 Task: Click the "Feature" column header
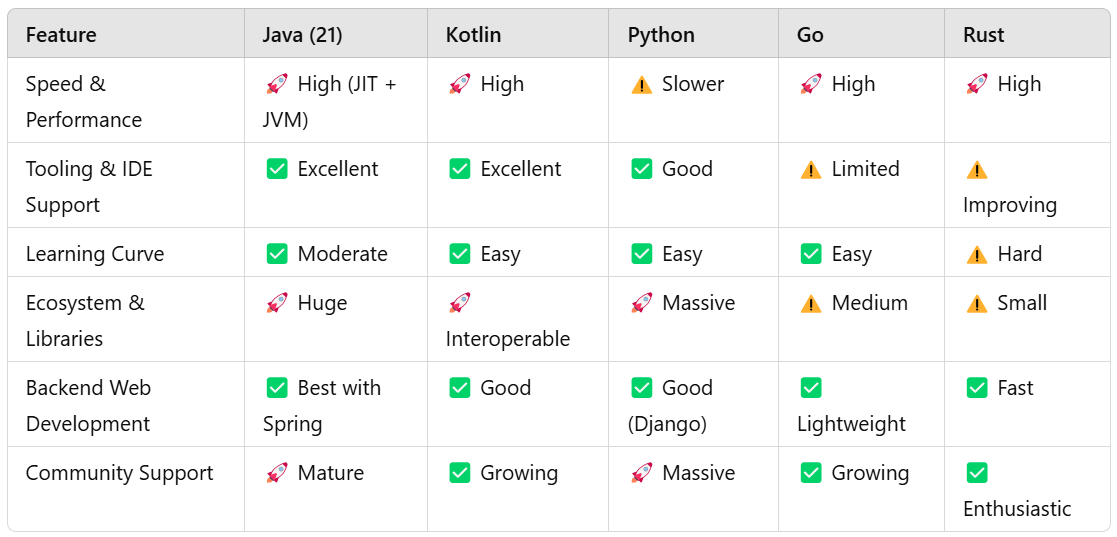click(x=61, y=35)
